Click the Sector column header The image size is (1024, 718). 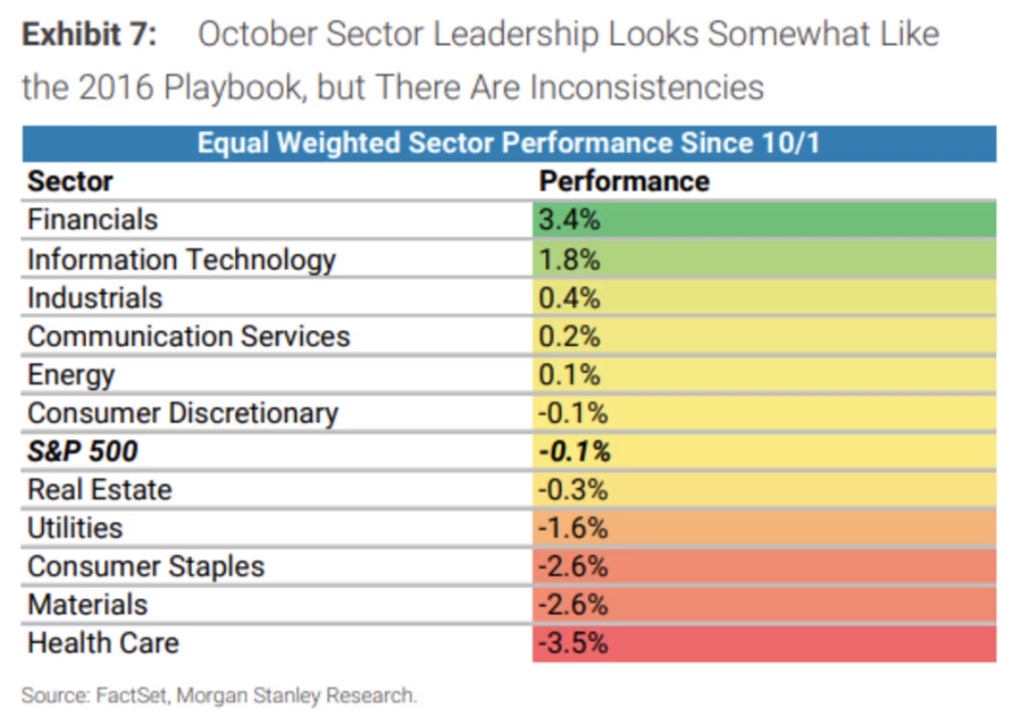pyautogui.click(x=70, y=181)
